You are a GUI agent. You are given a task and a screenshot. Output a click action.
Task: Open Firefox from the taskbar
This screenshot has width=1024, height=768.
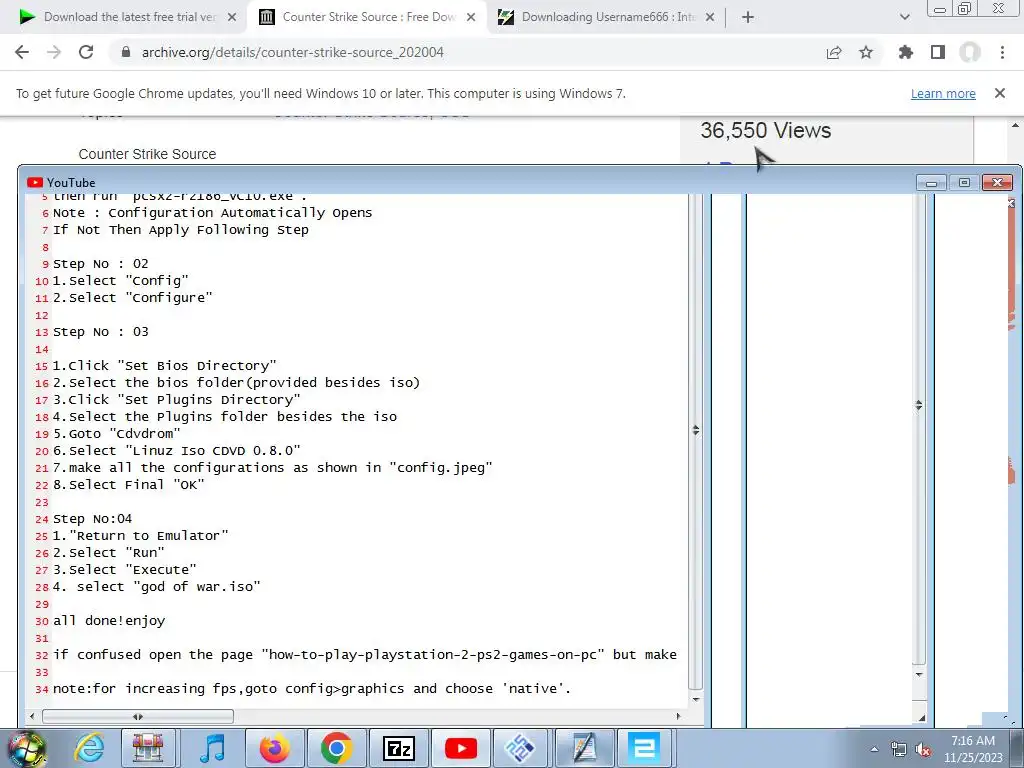pyautogui.click(x=274, y=748)
